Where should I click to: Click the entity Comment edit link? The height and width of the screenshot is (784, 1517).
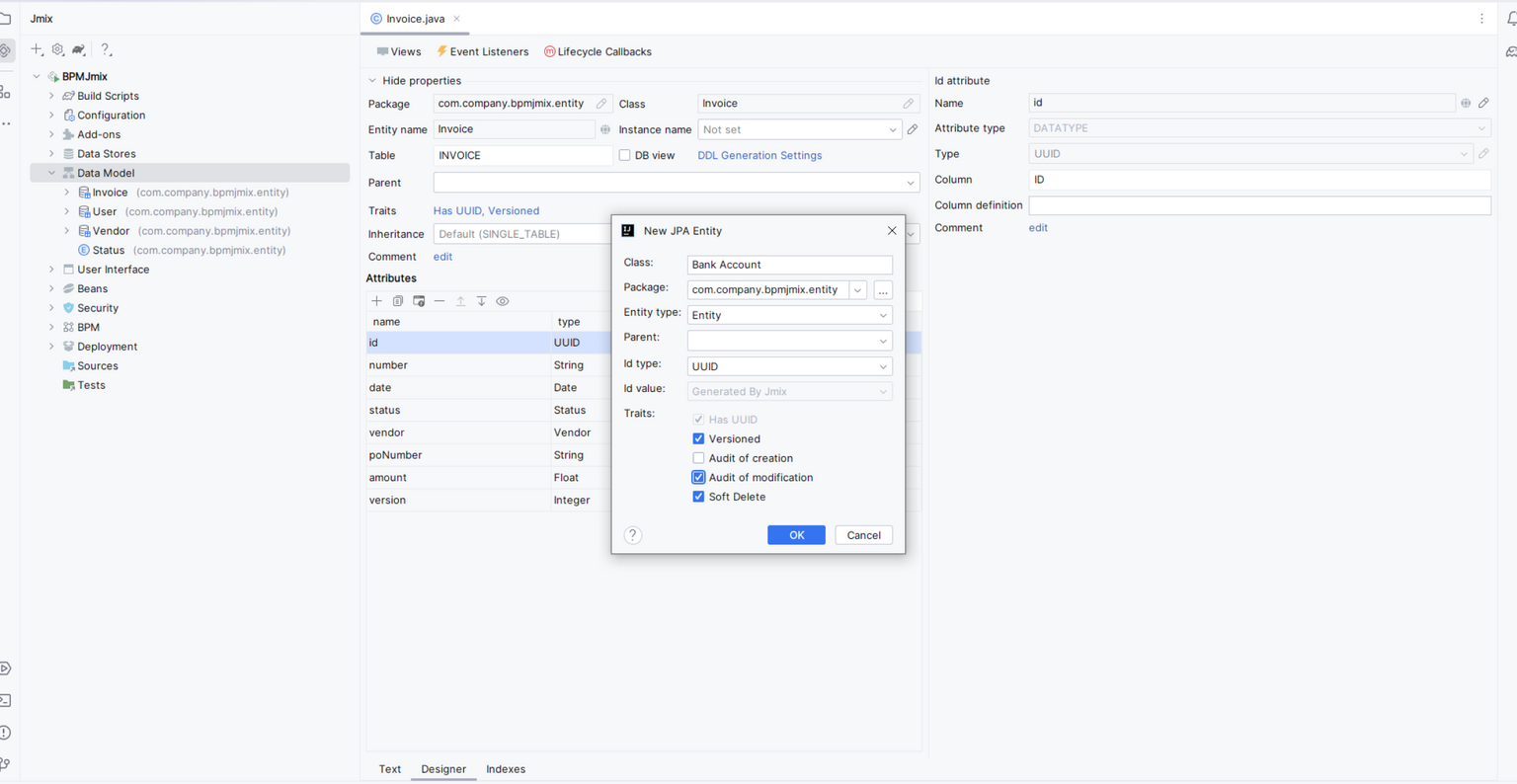(442, 257)
